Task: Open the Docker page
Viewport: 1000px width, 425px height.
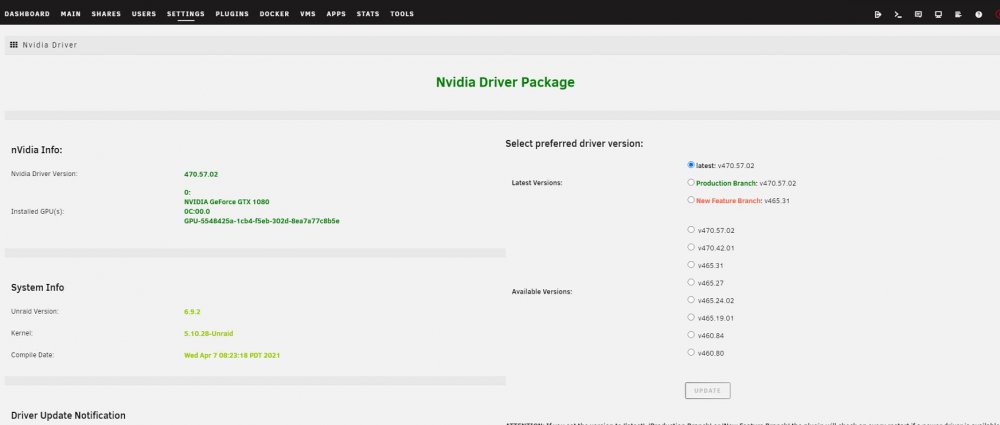Action: click(274, 14)
